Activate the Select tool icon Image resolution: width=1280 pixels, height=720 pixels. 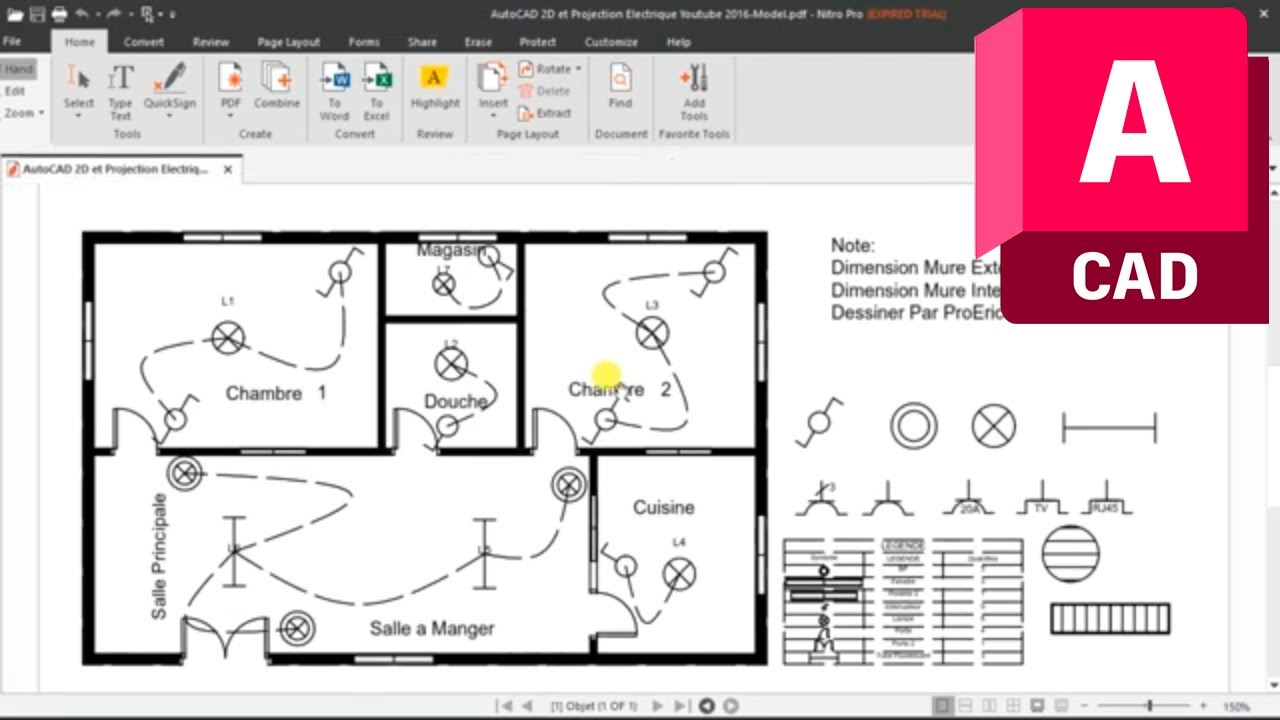[x=78, y=78]
